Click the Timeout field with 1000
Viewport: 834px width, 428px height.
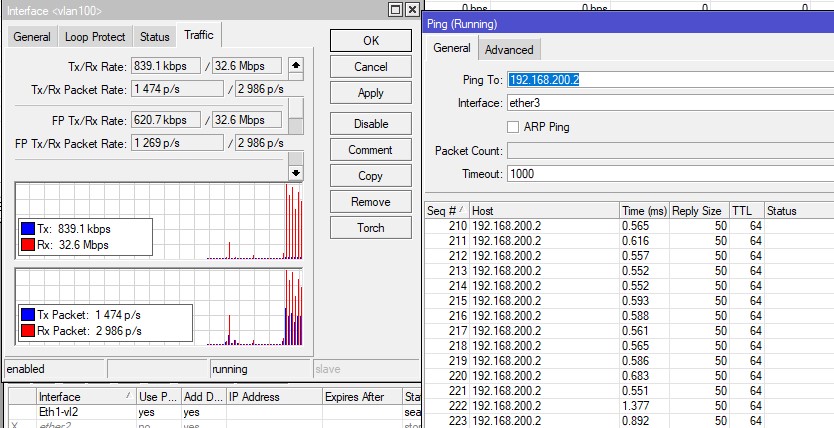tap(670, 174)
